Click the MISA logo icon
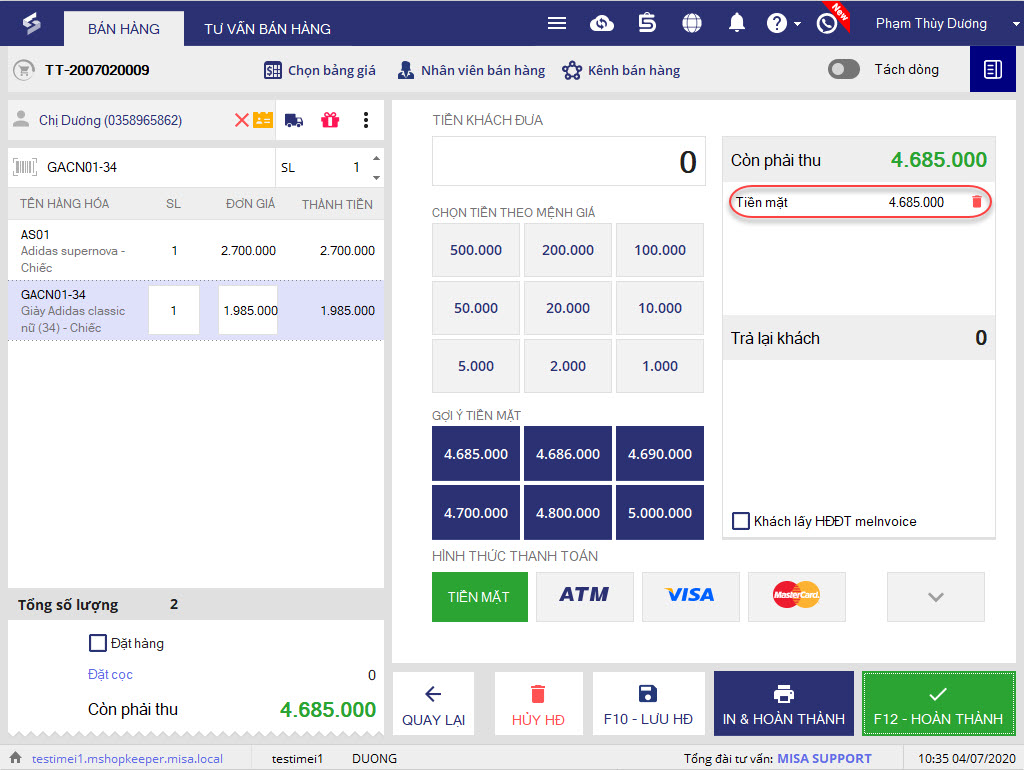This screenshot has height=770, width=1024. [x=31, y=24]
